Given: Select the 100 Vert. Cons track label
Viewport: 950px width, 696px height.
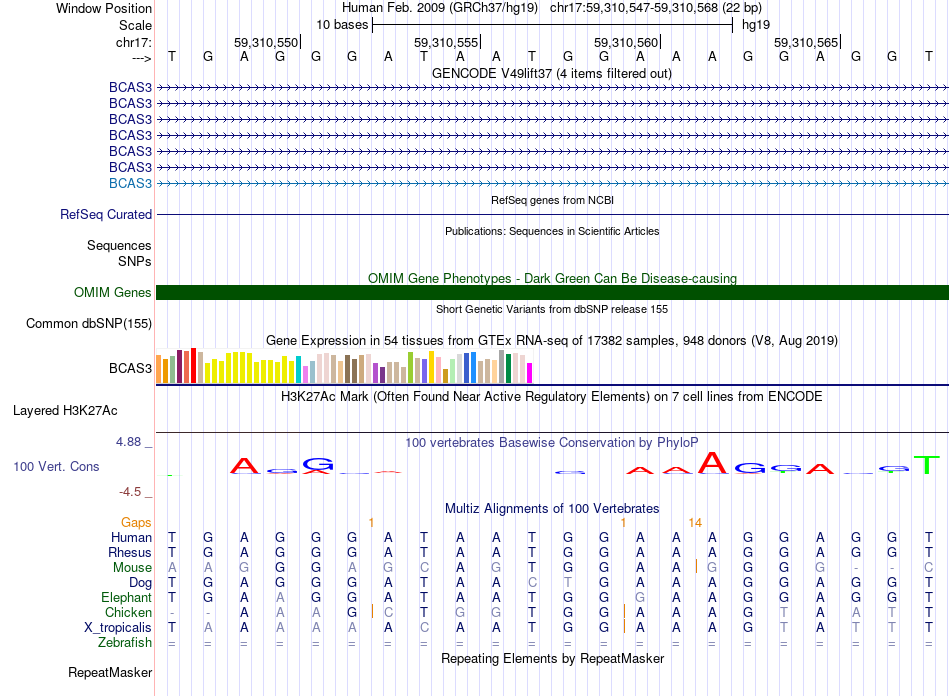Looking at the screenshot, I should (x=56, y=466).
